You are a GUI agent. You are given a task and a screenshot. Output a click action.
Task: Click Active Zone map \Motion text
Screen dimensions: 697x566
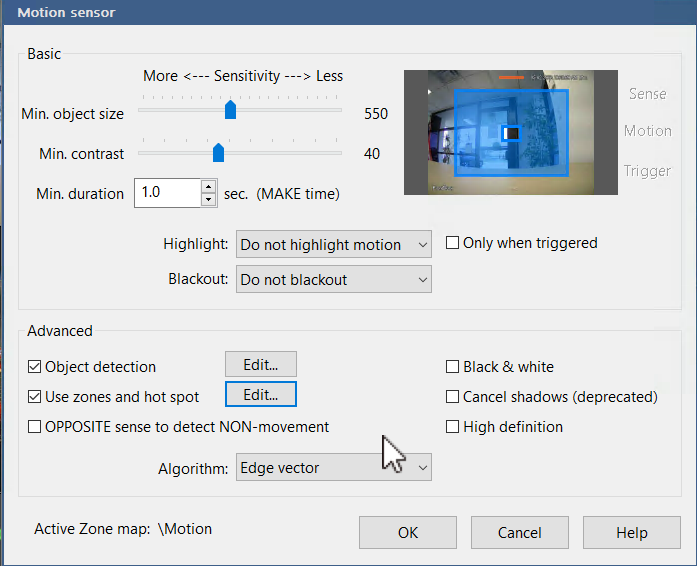click(x=123, y=529)
